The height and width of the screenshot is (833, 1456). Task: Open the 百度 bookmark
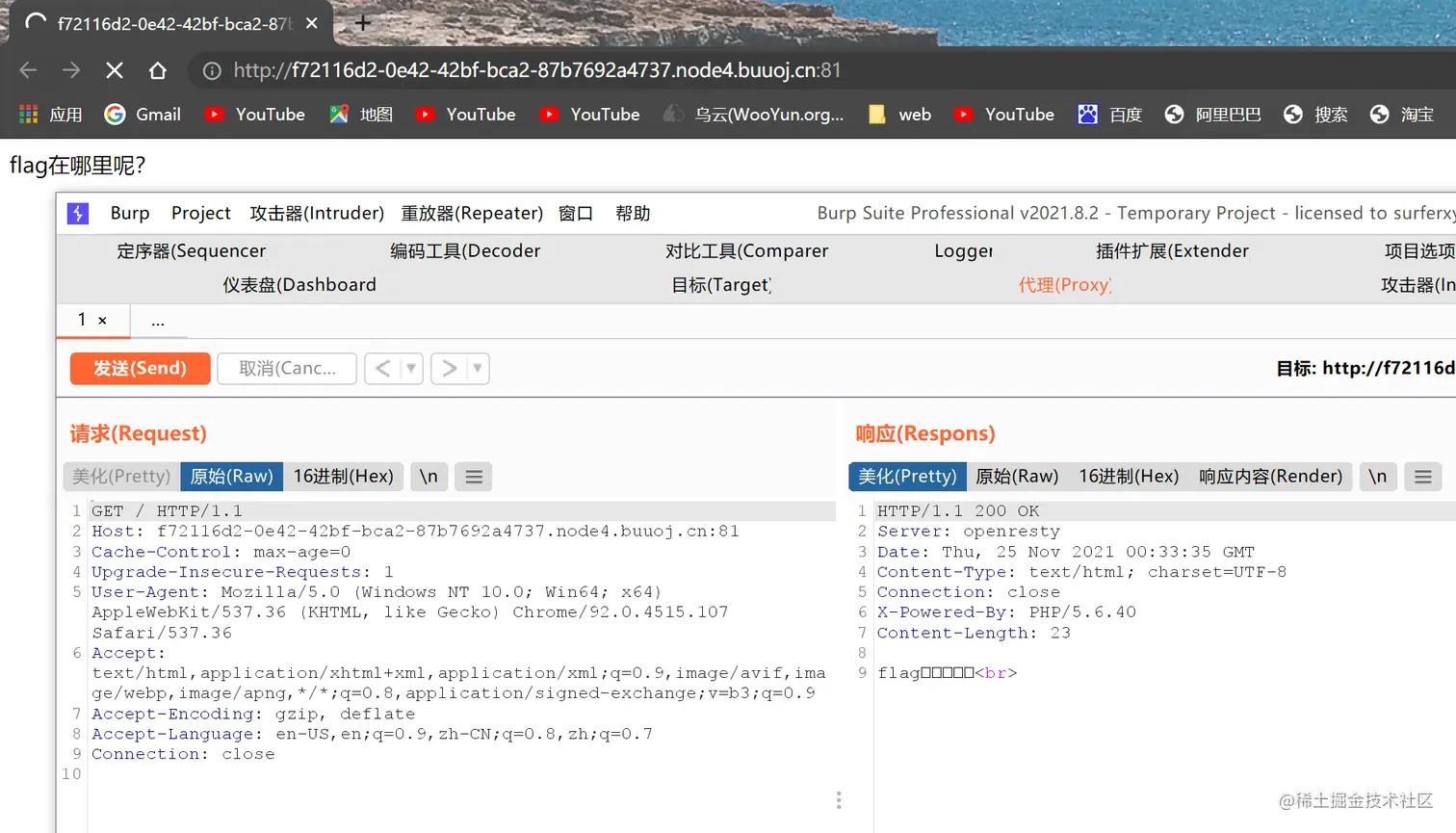[1109, 115]
